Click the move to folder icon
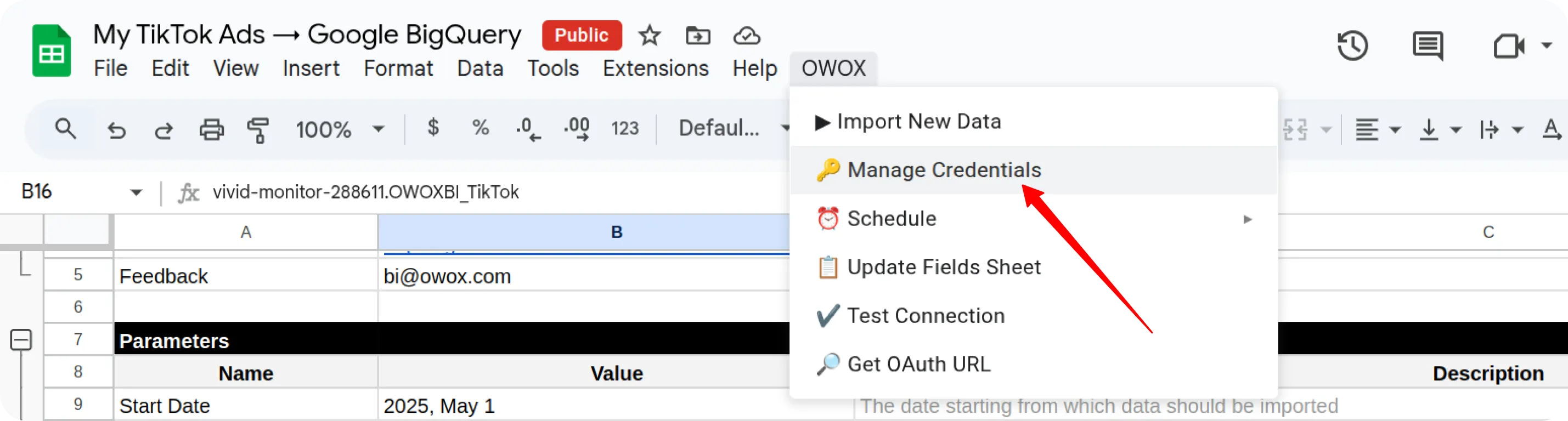The image size is (1568, 421). click(697, 35)
